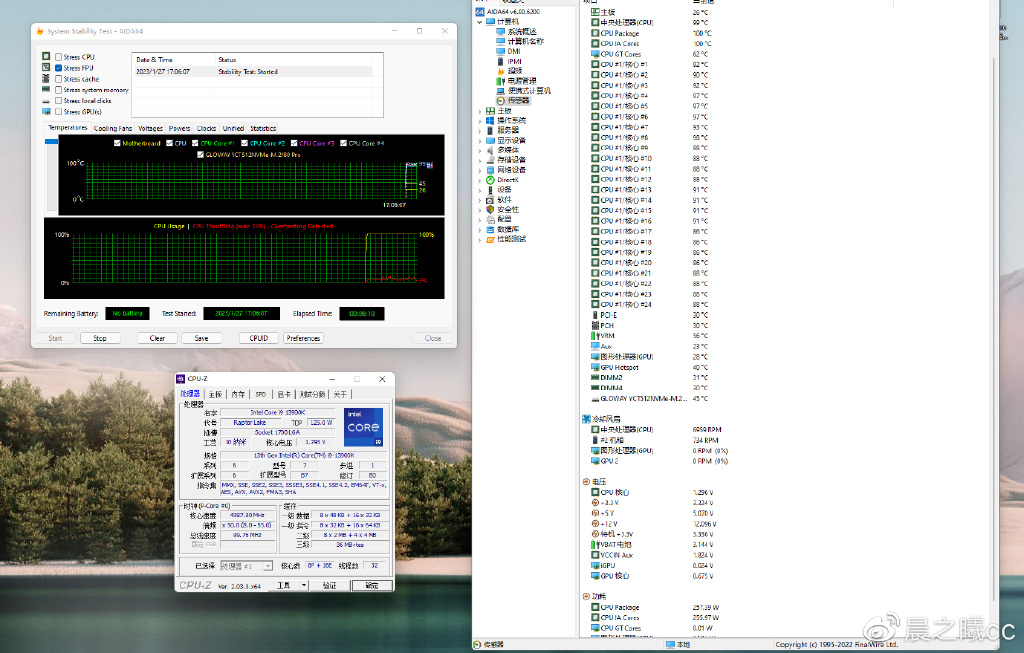Uncheck the Stress FPU checkbox

[x=59, y=68]
